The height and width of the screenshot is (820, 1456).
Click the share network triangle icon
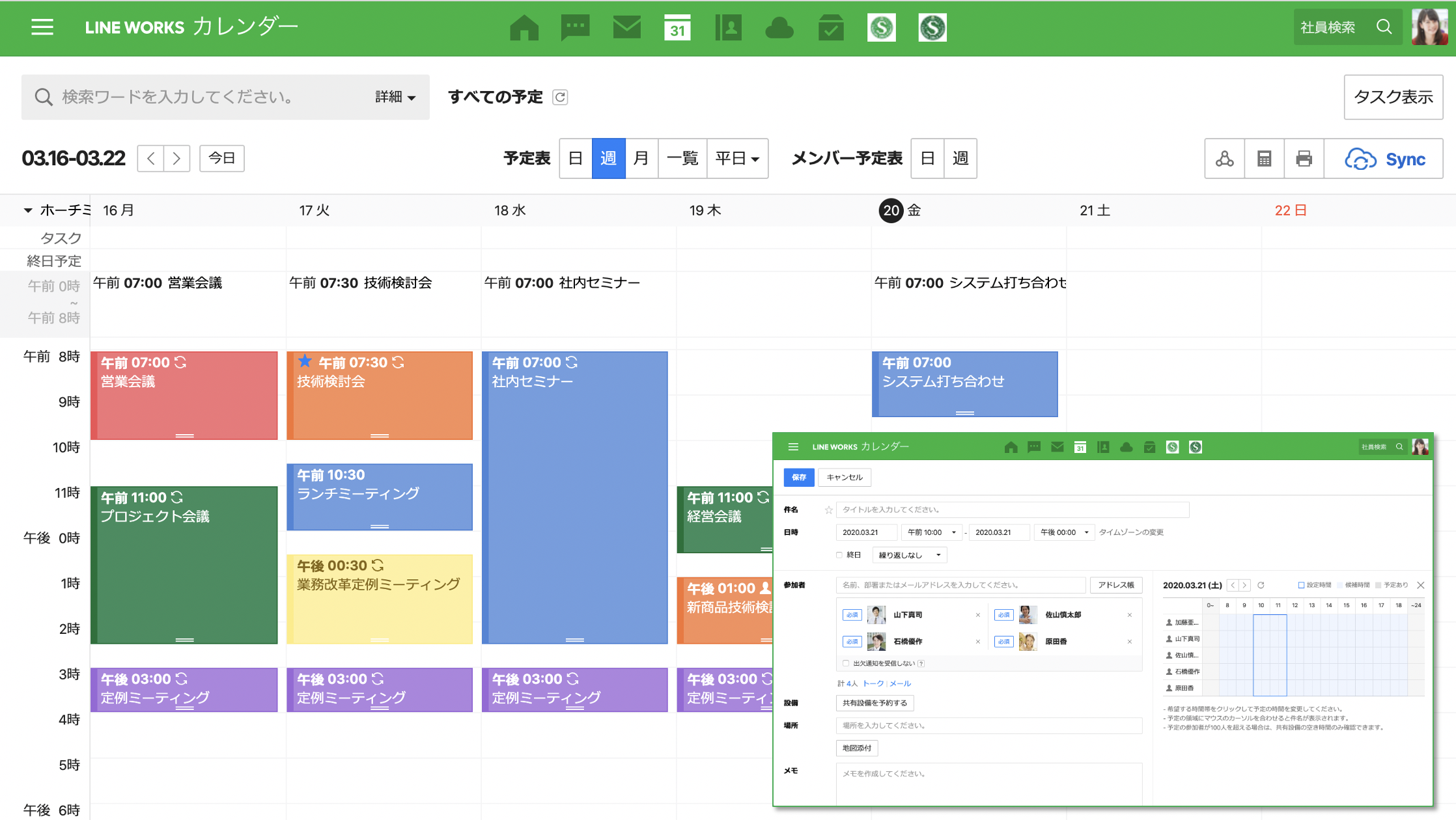click(x=1224, y=158)
